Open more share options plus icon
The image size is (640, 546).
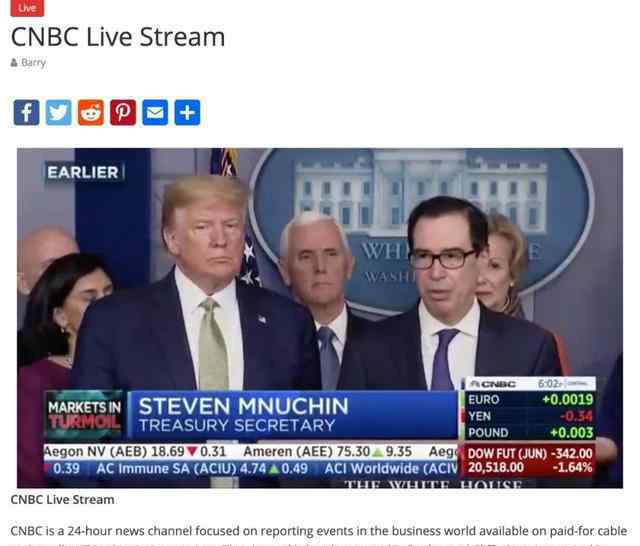click(187, 112)
